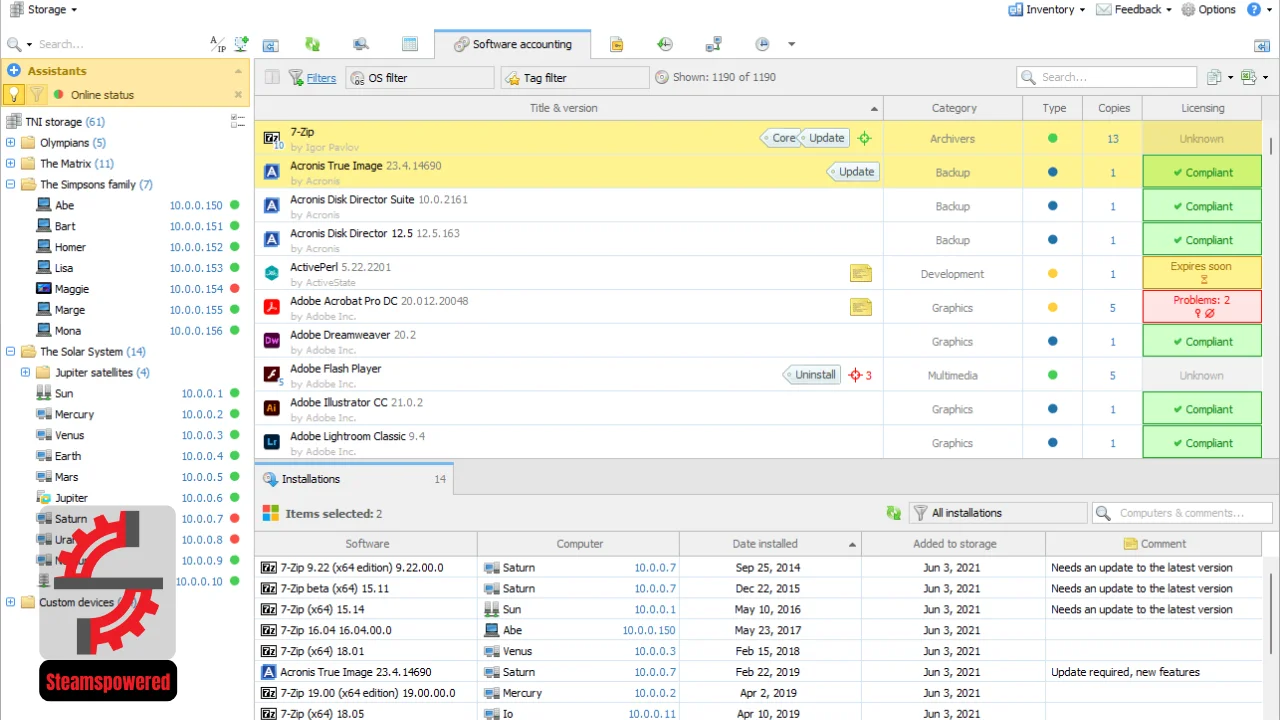1280x720 pixels.
Task: Click the add computer icon with green plus
Action: tap(241, 44)
